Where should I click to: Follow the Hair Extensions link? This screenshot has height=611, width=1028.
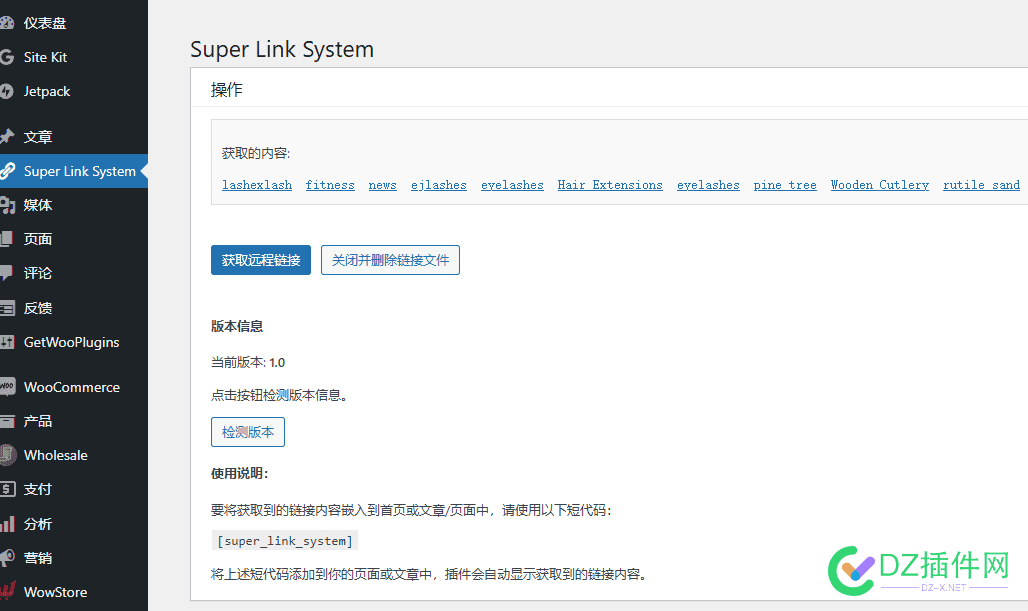610,185
